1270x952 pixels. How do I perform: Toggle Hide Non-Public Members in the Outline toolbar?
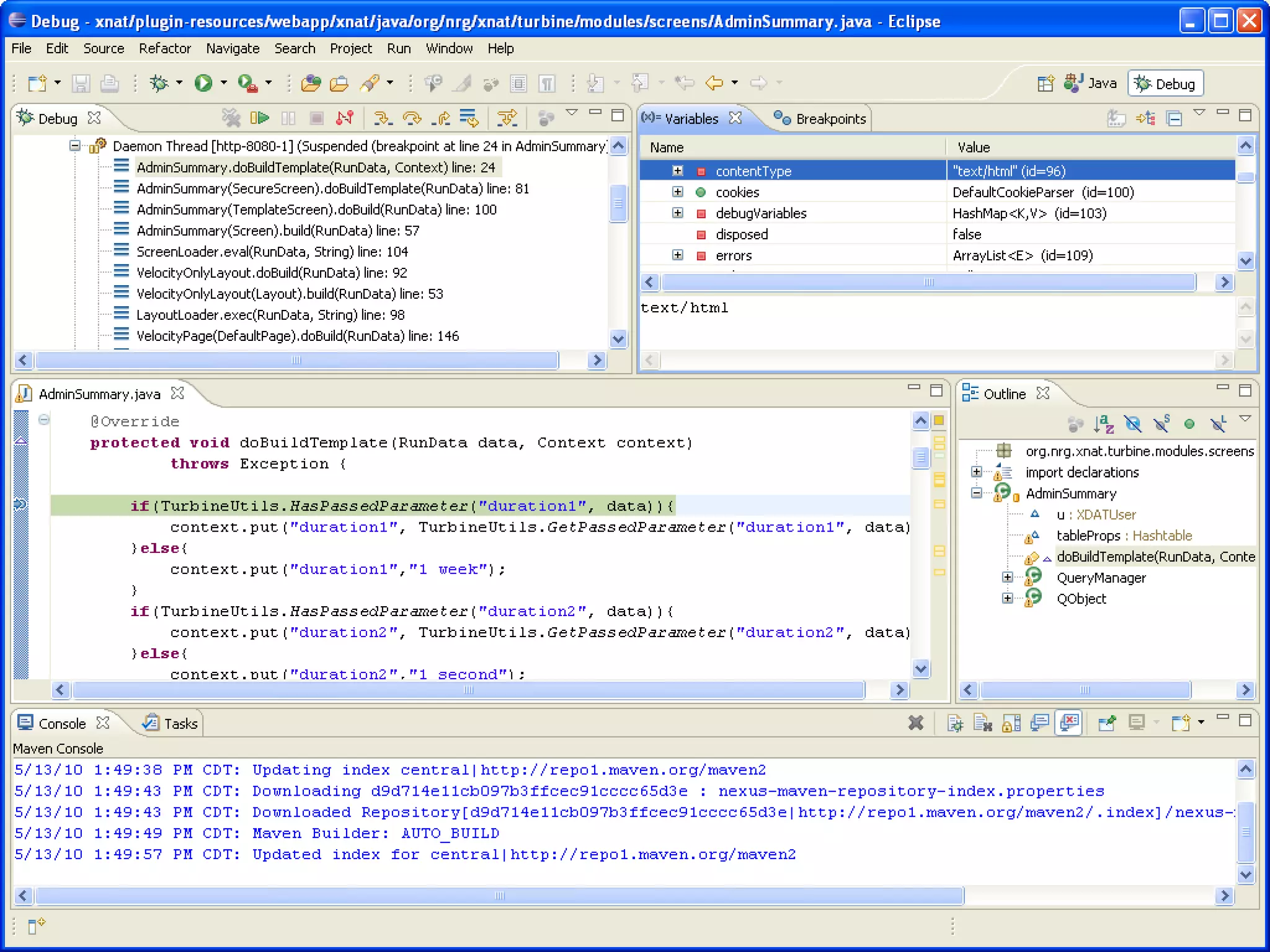coord(1189,424)
